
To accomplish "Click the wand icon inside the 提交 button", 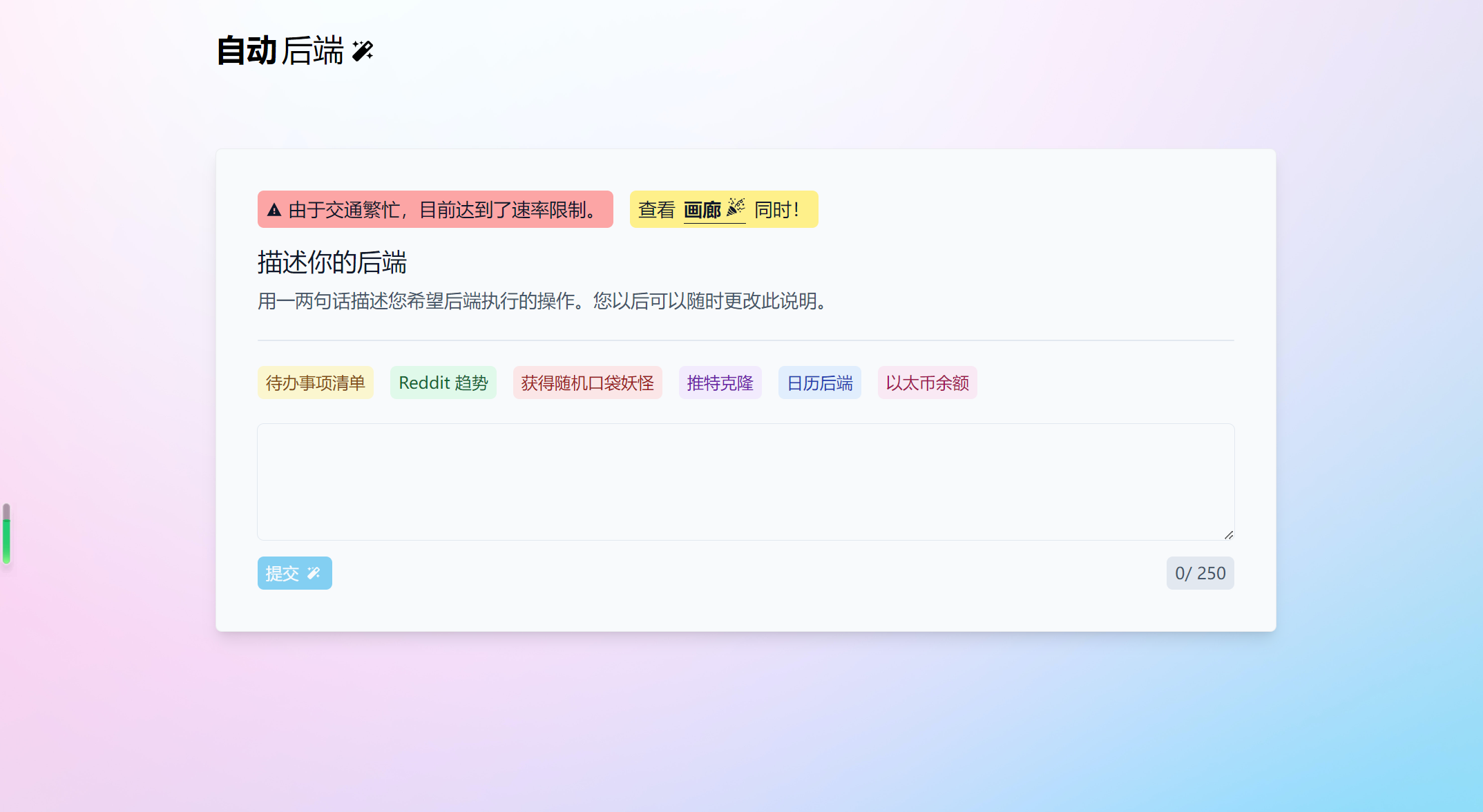I will coord(314,573).
